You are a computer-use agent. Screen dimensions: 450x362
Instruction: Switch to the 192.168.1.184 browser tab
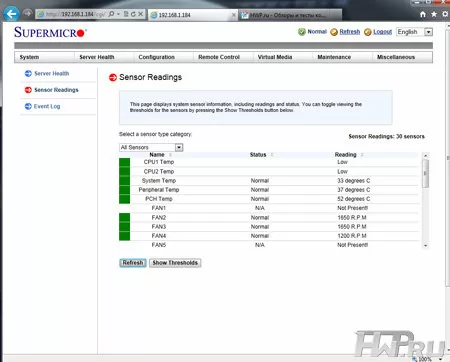click(193, 15)
